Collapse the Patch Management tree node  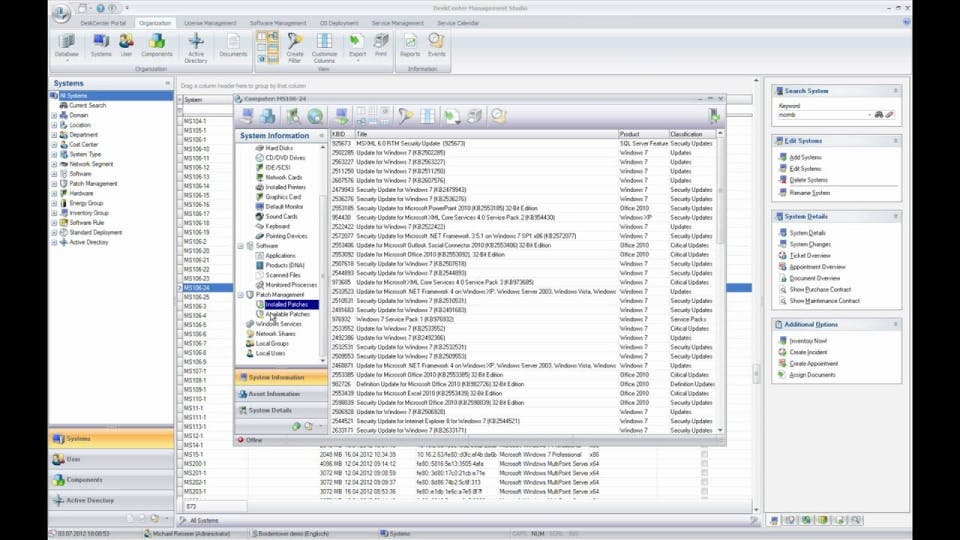241,295
